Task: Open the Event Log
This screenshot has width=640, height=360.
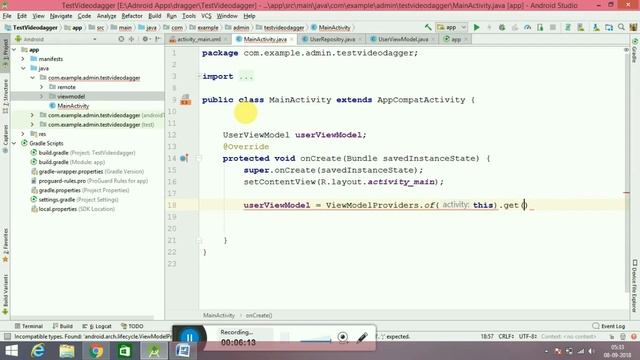Action: pos(609,326)
